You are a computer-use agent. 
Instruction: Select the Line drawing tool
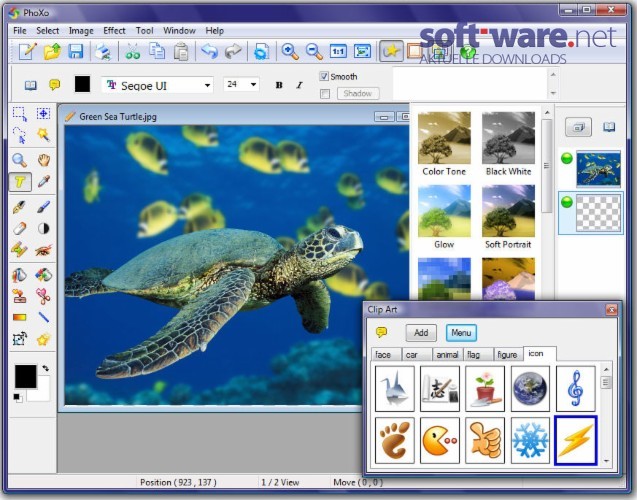43,317
